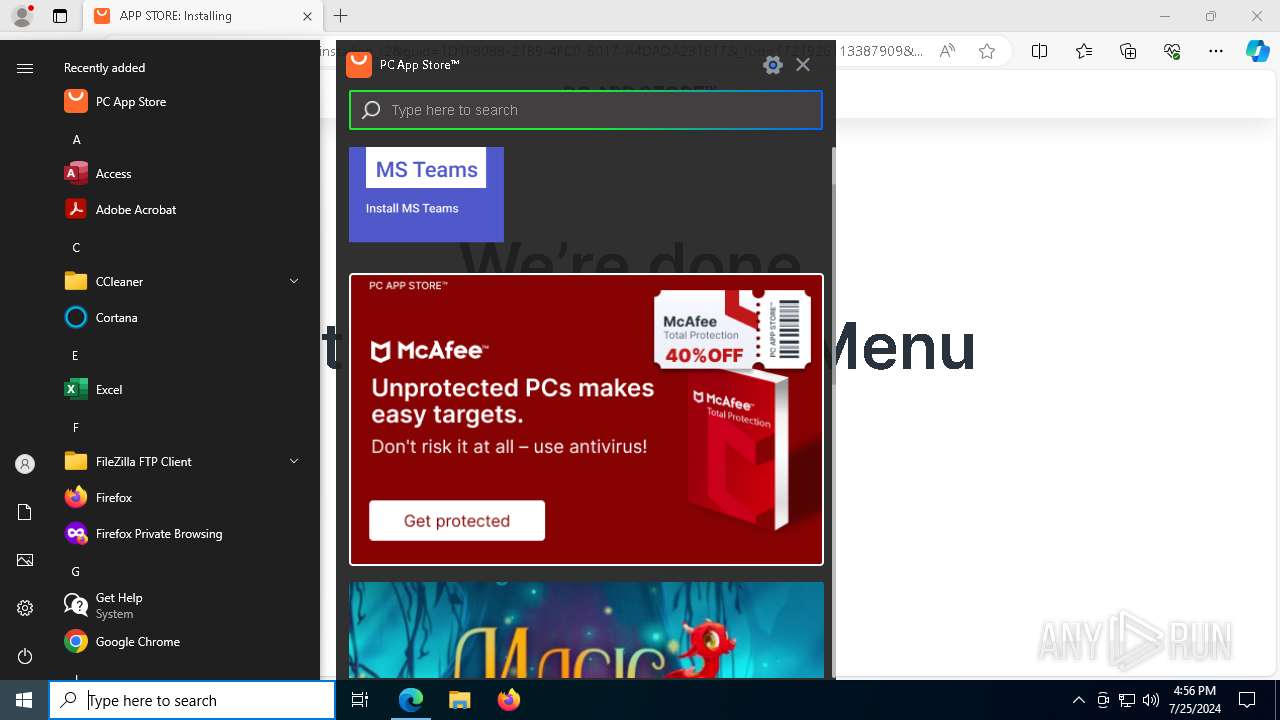Toggle Read aloud in Edge address bar
Screen dimensions: 1280x720
[x=947, y=51]
